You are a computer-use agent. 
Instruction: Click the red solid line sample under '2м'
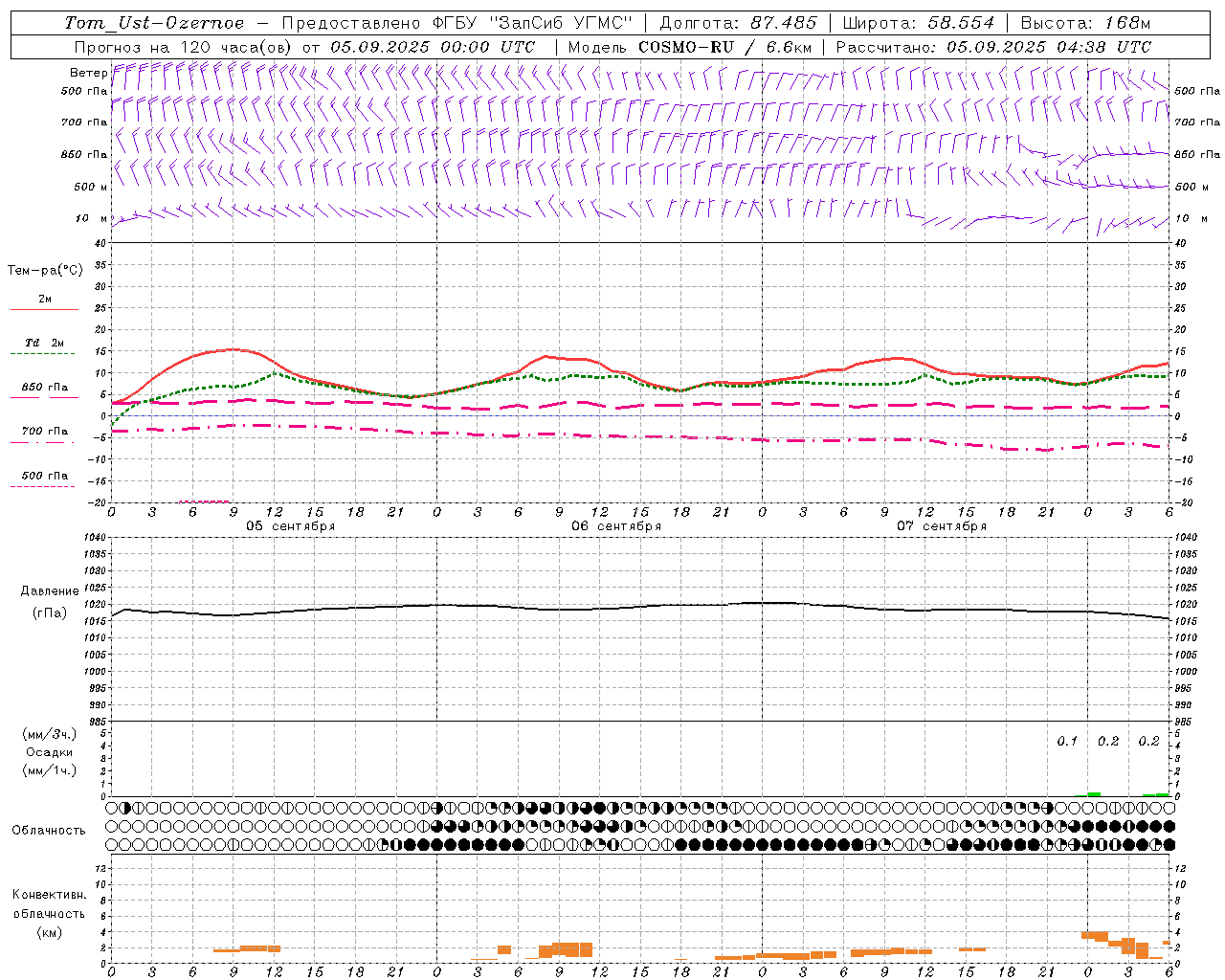pyautogui.click(x=44, y=309)
